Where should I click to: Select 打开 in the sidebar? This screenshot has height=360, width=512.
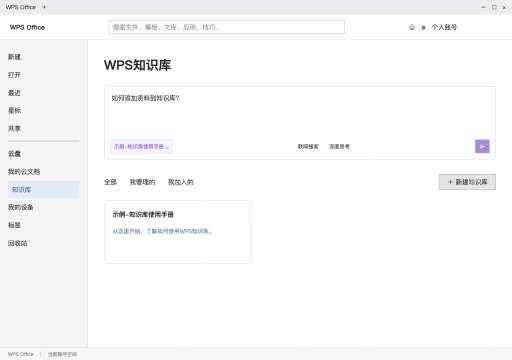(x=14, y=75)
